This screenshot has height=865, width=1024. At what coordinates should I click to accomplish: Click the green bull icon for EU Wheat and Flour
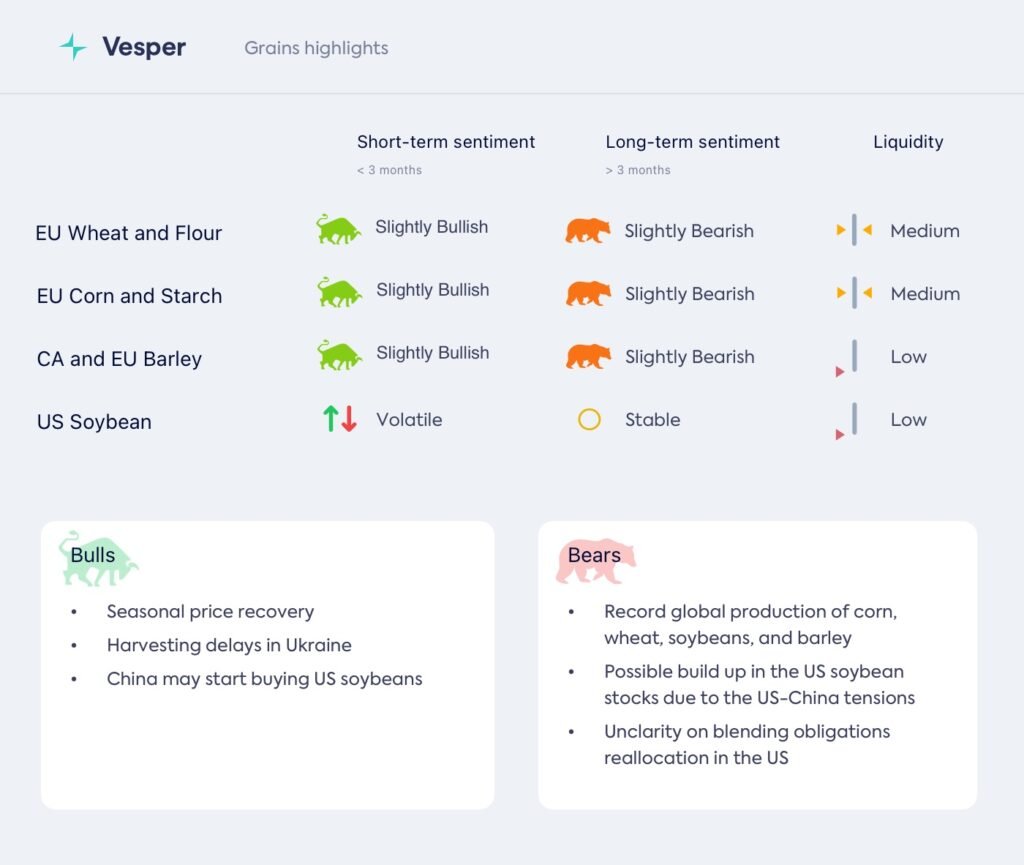338,229
